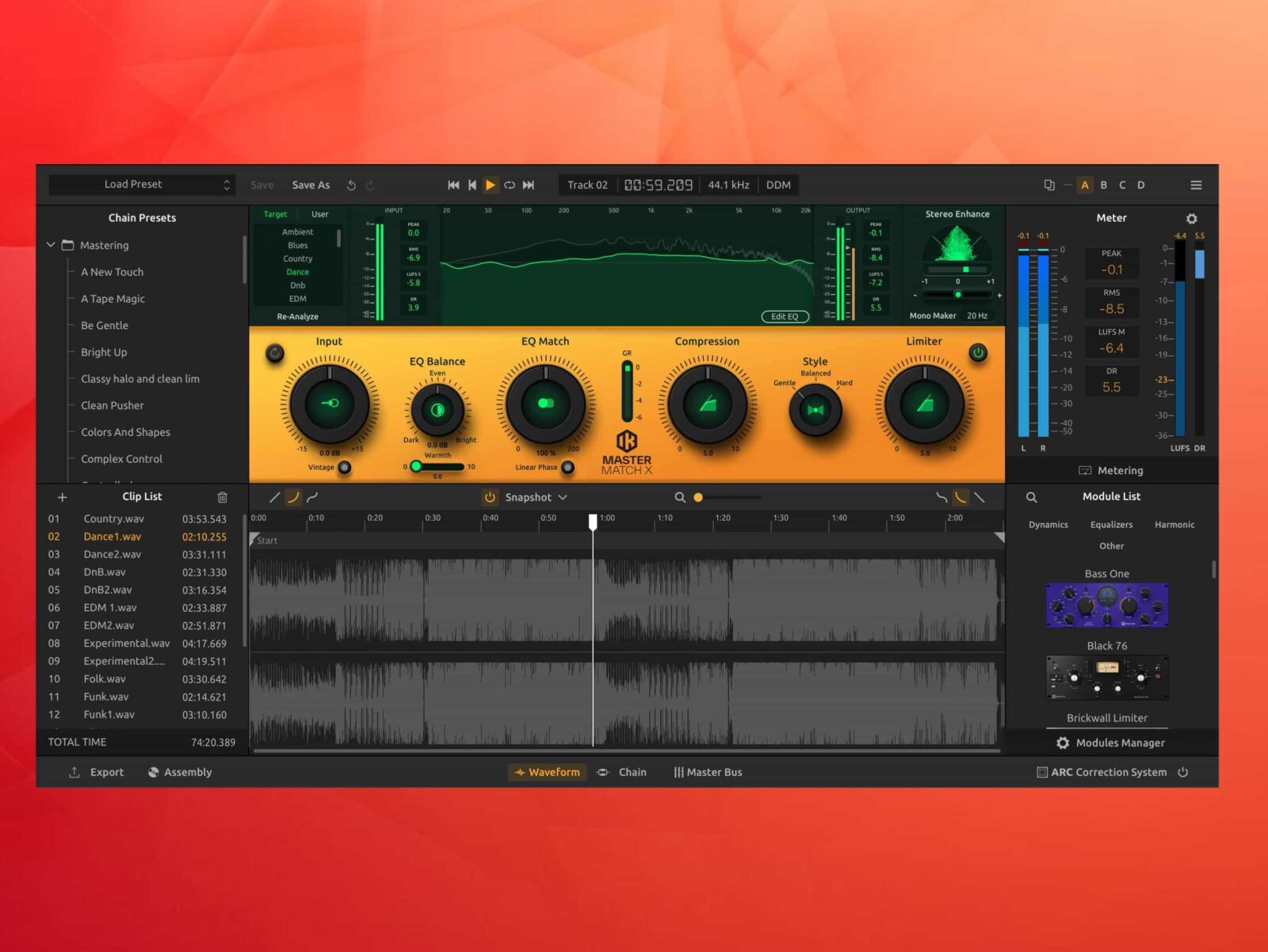Delete a clip using the trash icon

click(x=222, y=497)
